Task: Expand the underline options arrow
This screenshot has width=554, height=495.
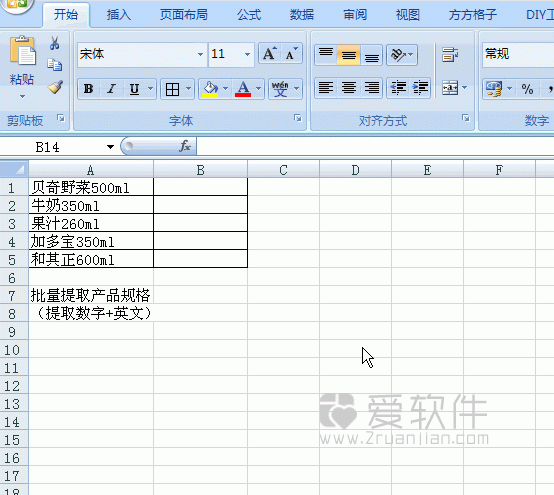Action: (151, 89)
